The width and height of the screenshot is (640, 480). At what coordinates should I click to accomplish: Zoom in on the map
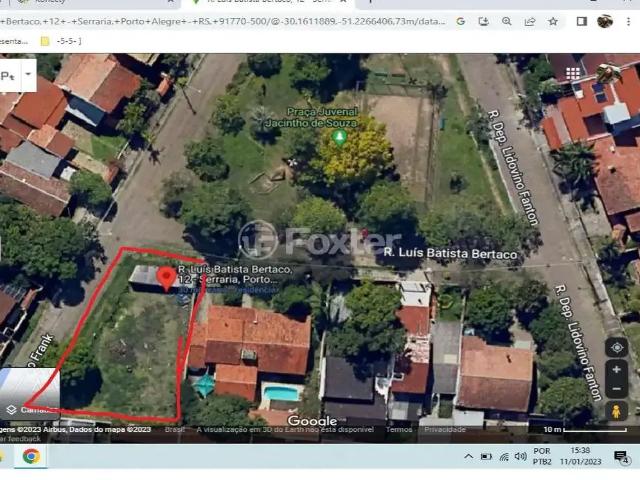[x=616, y=370]
